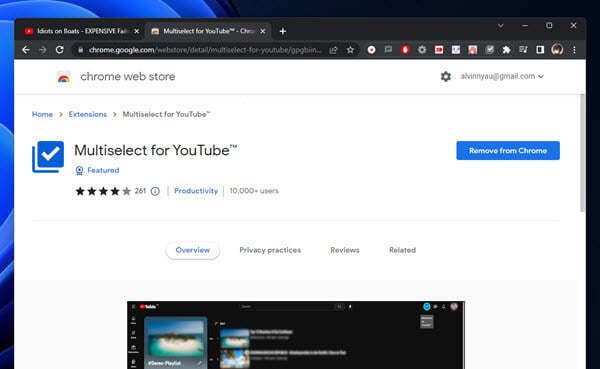
Task: Click the Featured badge icon
Action: click(x=79, y=170)
